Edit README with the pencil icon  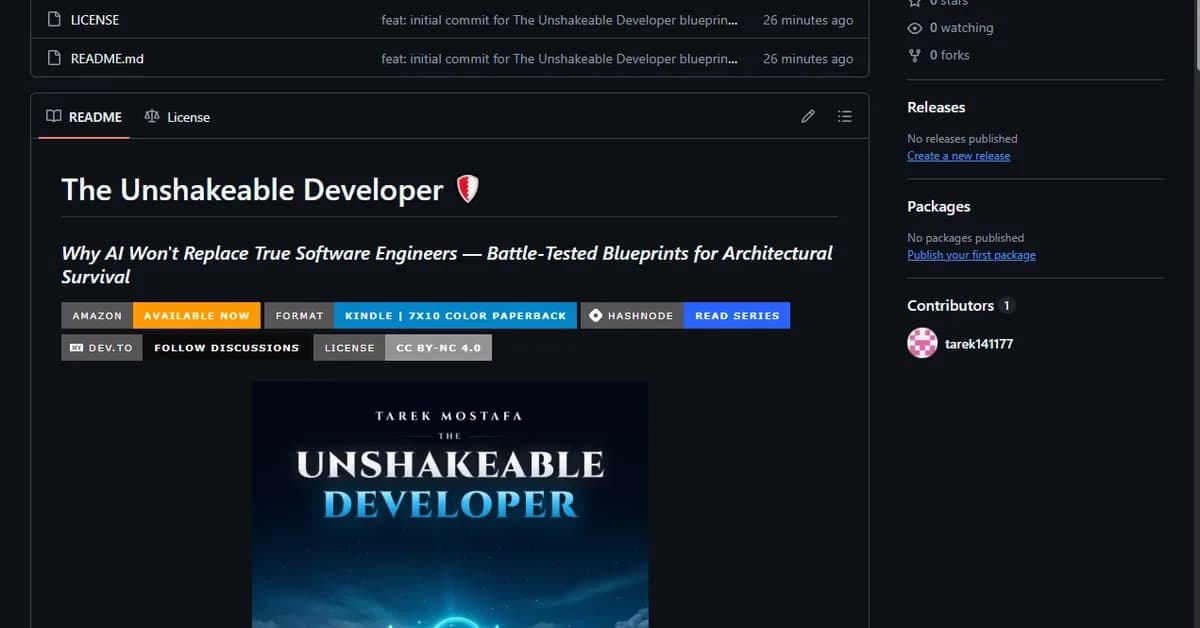[x=808, y=117]
